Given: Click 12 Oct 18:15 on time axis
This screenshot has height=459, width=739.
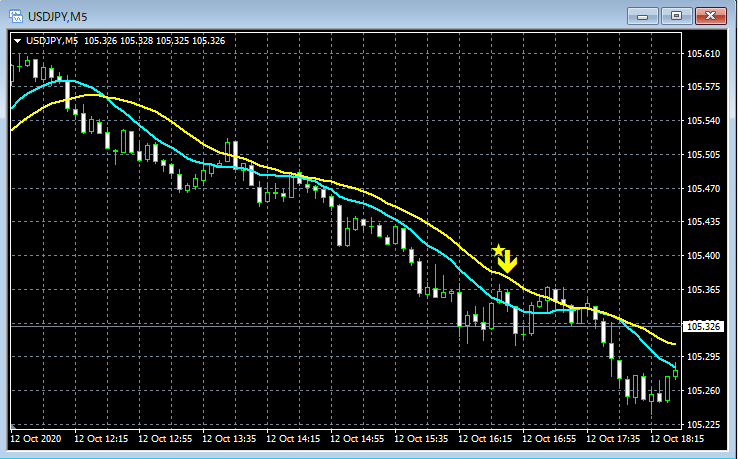Looking at the screenshot, I should click(x=677, y=439).
